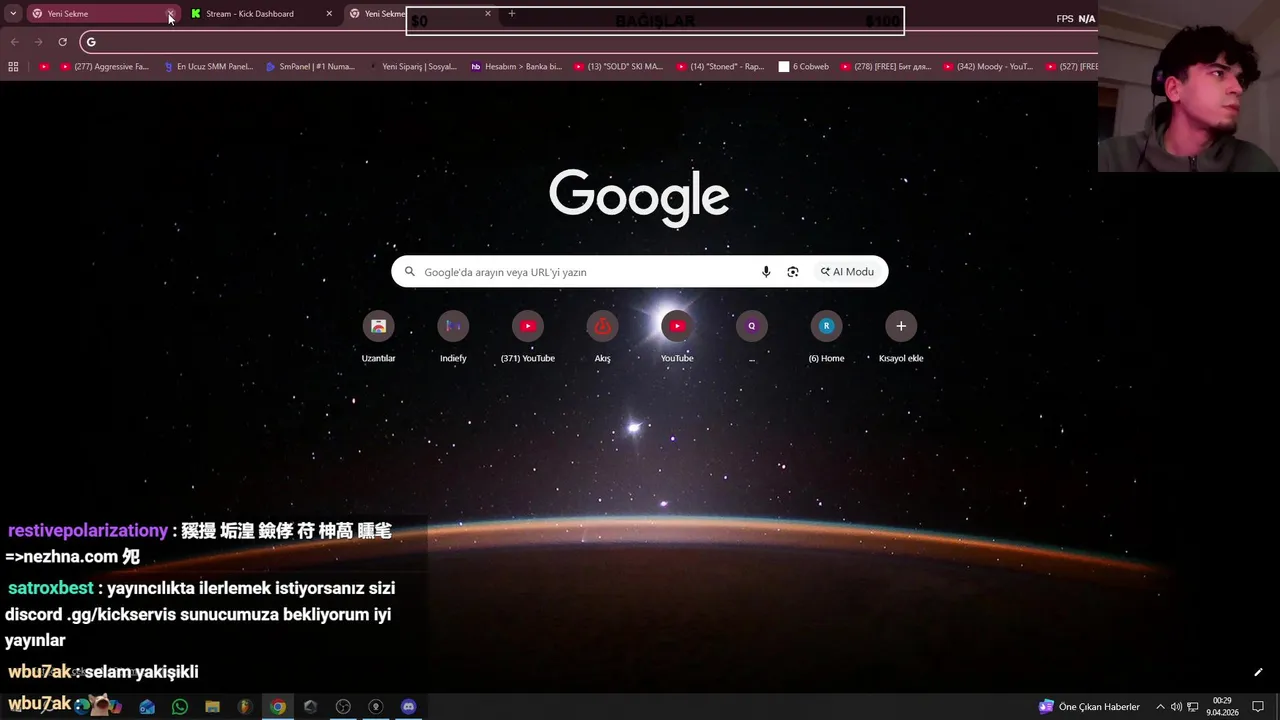Image resolution: width=1280 pixels, height=720 pixels.
Task: Add a shortcut with Kısayol ekle
Action: (x=901, y=337)
